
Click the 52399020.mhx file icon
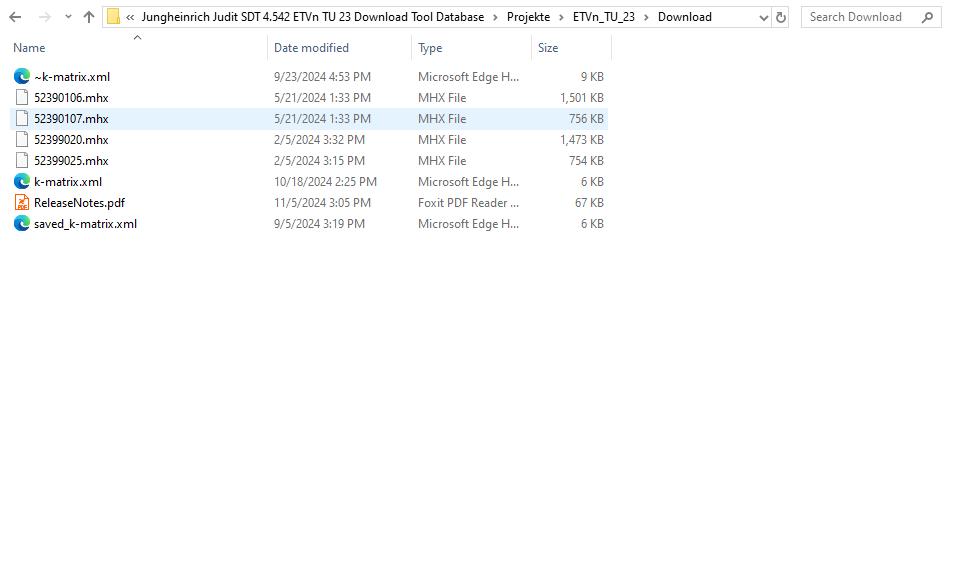pos(21,140)
